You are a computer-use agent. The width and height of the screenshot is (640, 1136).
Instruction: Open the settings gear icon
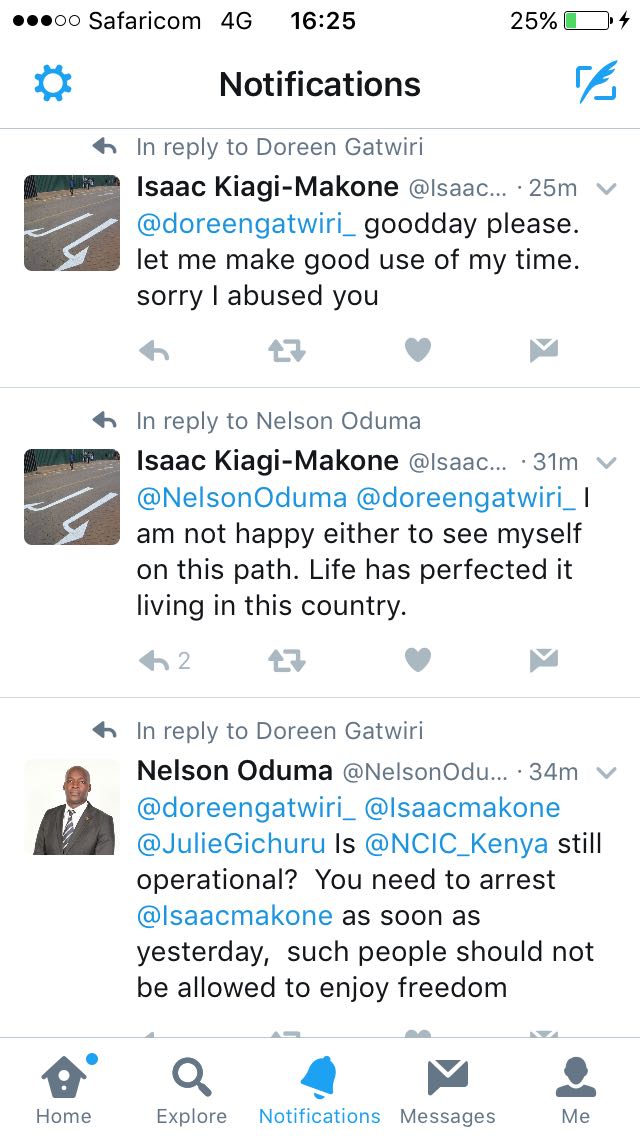[53, 83]
